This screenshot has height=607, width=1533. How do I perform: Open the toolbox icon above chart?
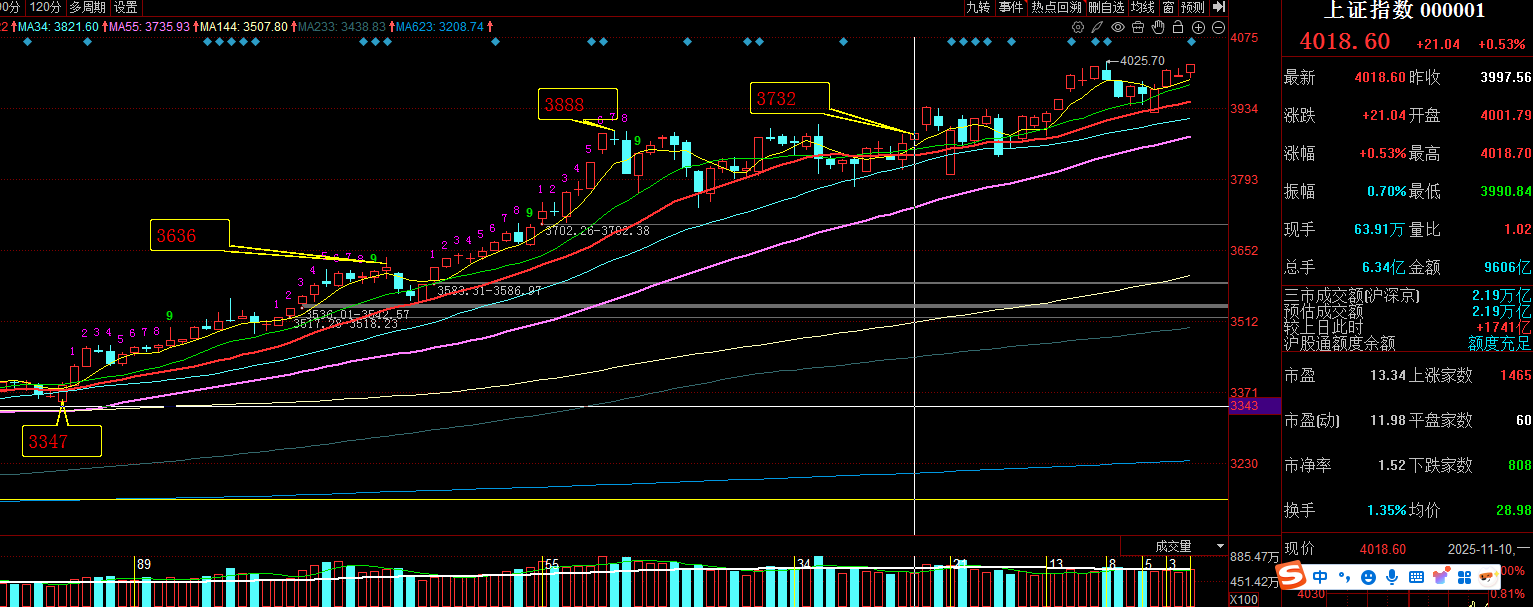1138,27
